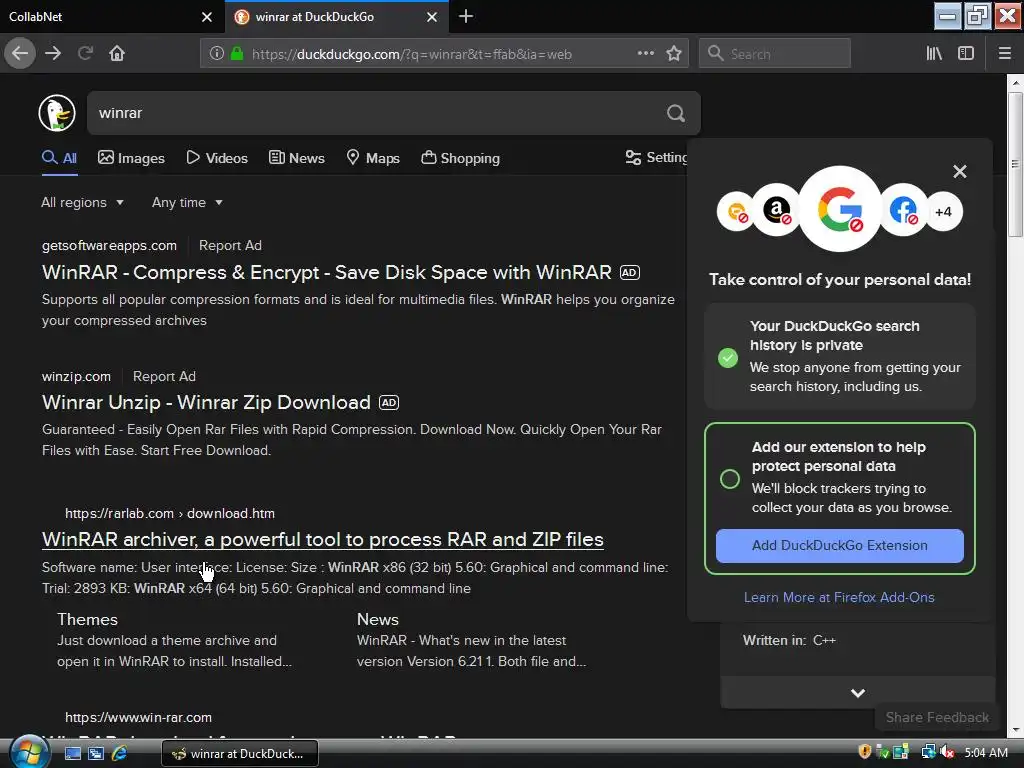Click the green search history checkmark

(x=728, y=358)
